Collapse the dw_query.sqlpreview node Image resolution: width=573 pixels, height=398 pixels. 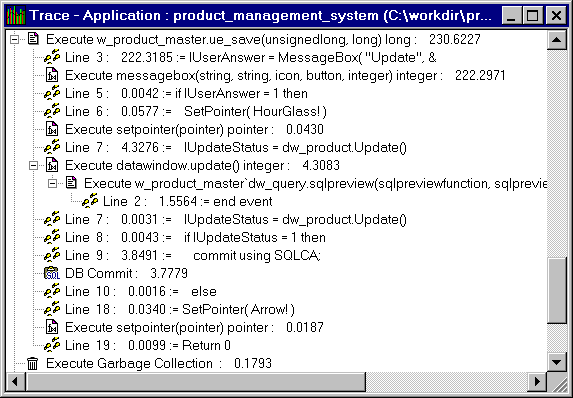point(52,184)
